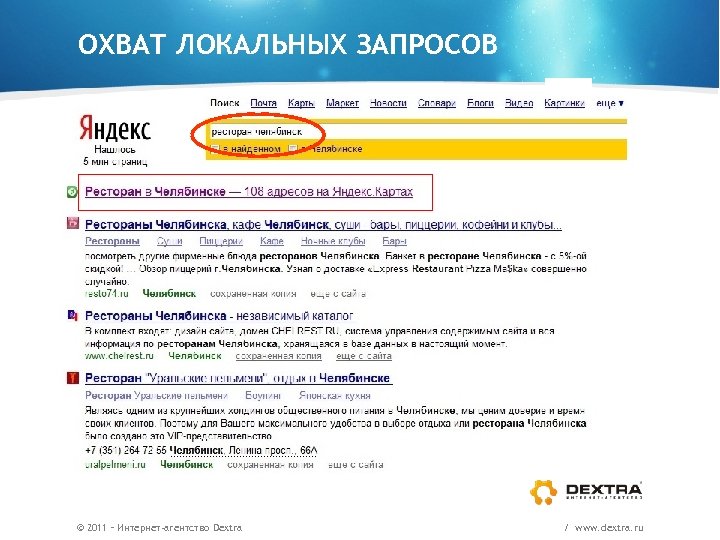Expand the 'еще' services dropdown

pyautogui.click(x=609, y=103)
